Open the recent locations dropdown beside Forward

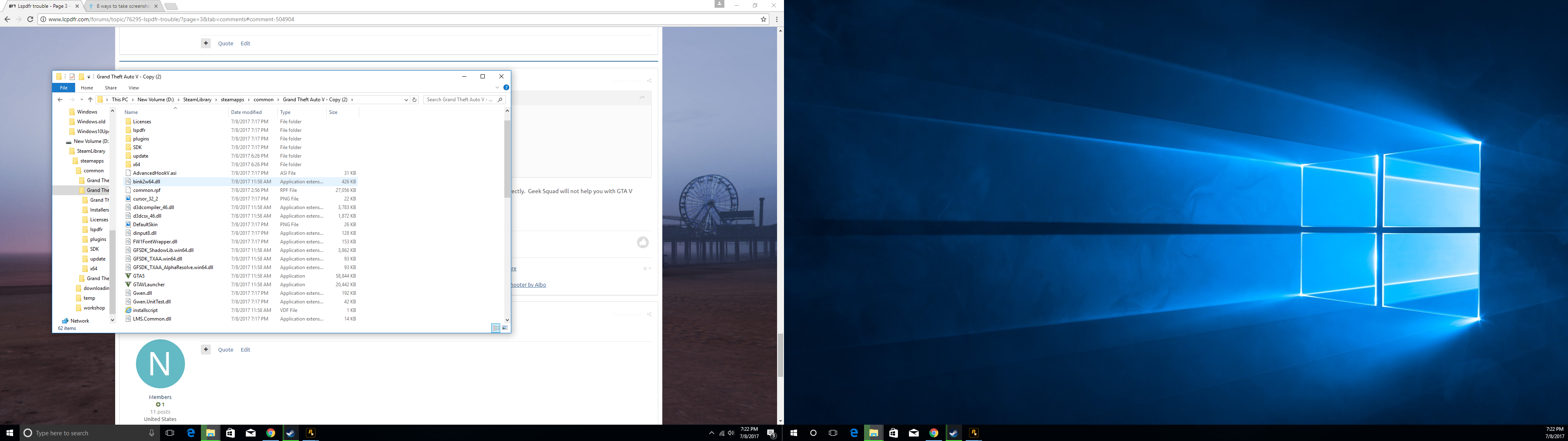82,100
